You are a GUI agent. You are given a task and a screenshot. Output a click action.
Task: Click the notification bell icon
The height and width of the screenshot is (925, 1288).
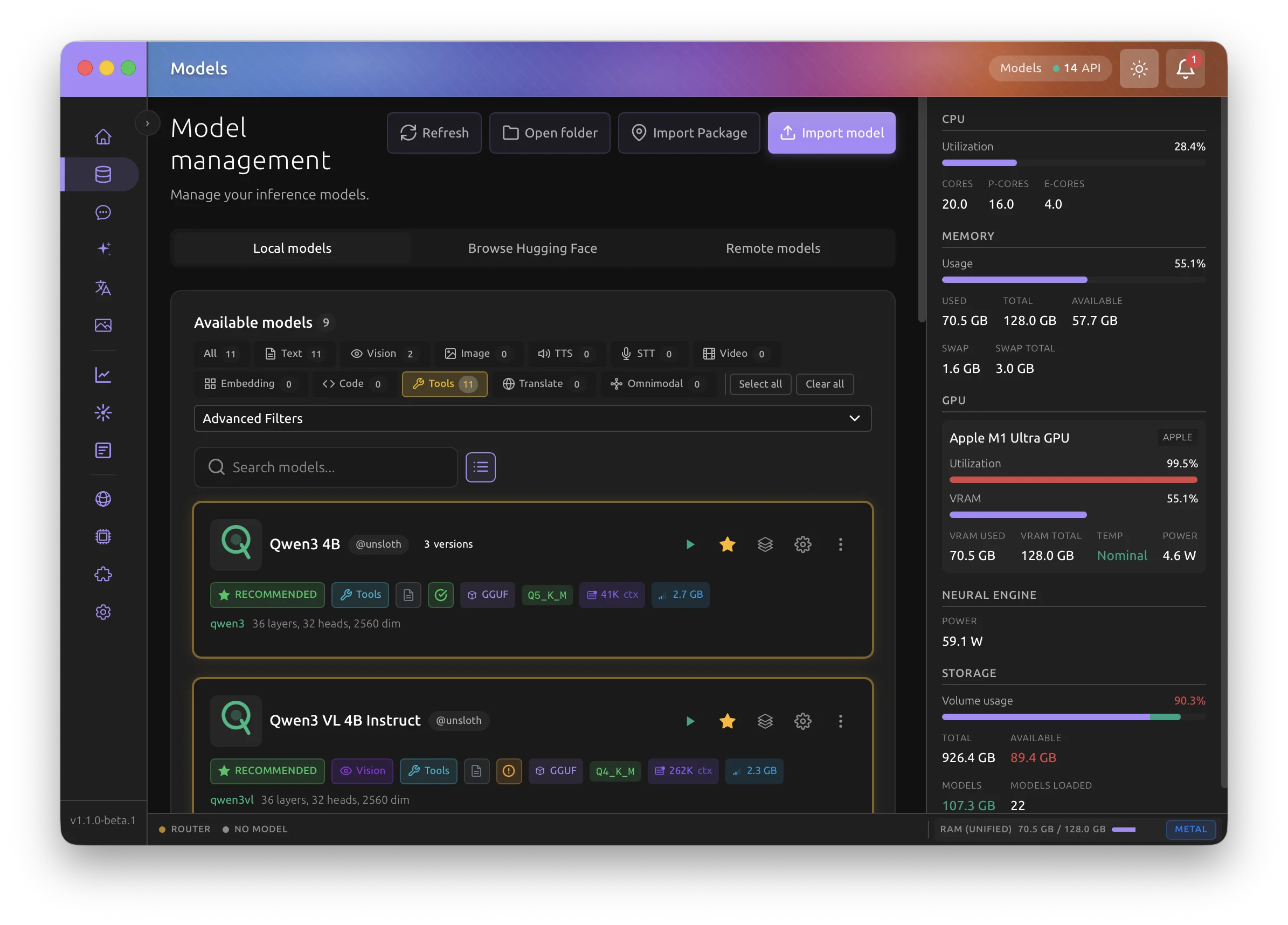pyautogui.click(x=1185, y=69)
